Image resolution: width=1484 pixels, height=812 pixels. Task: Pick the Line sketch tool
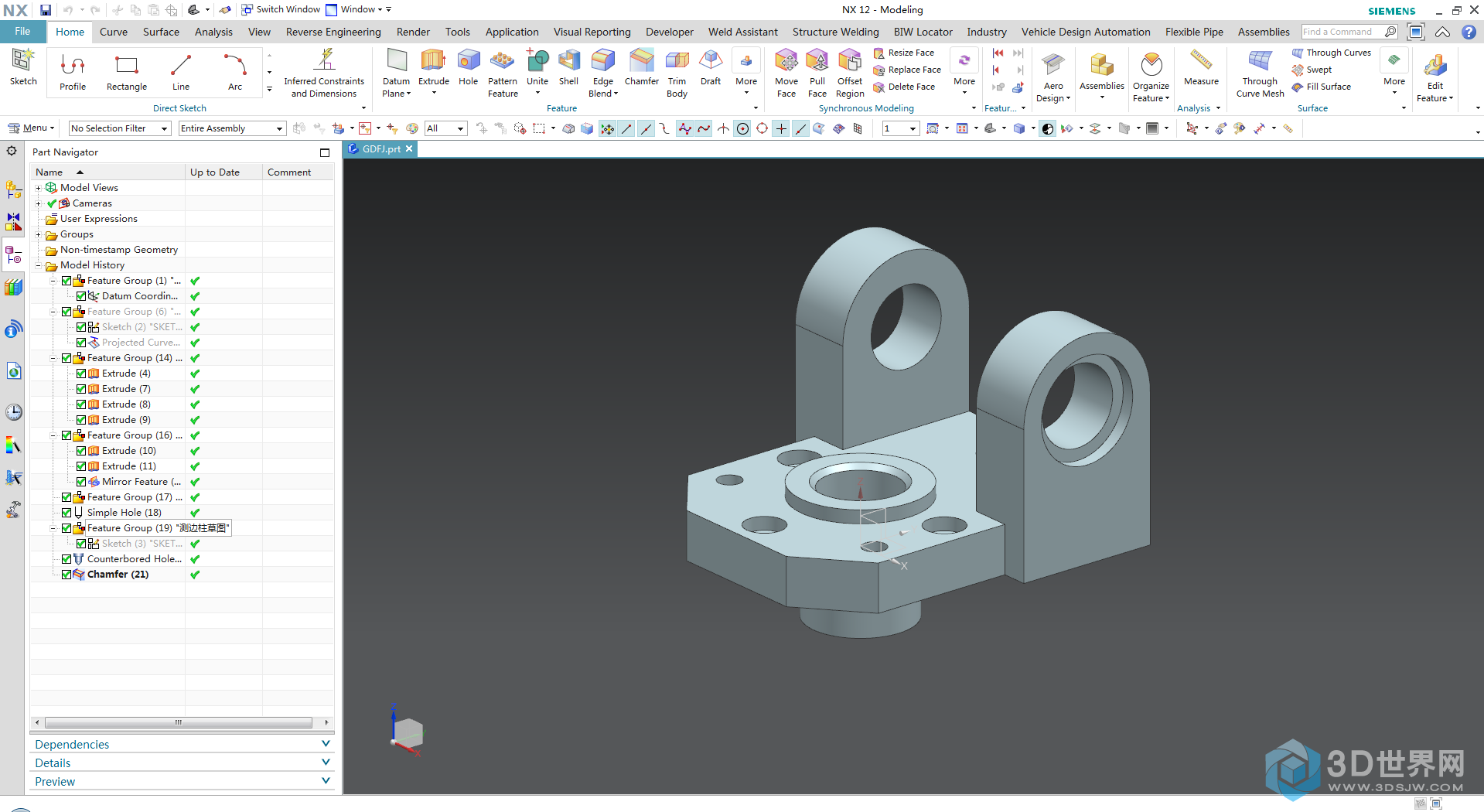(x=181, y=72)
